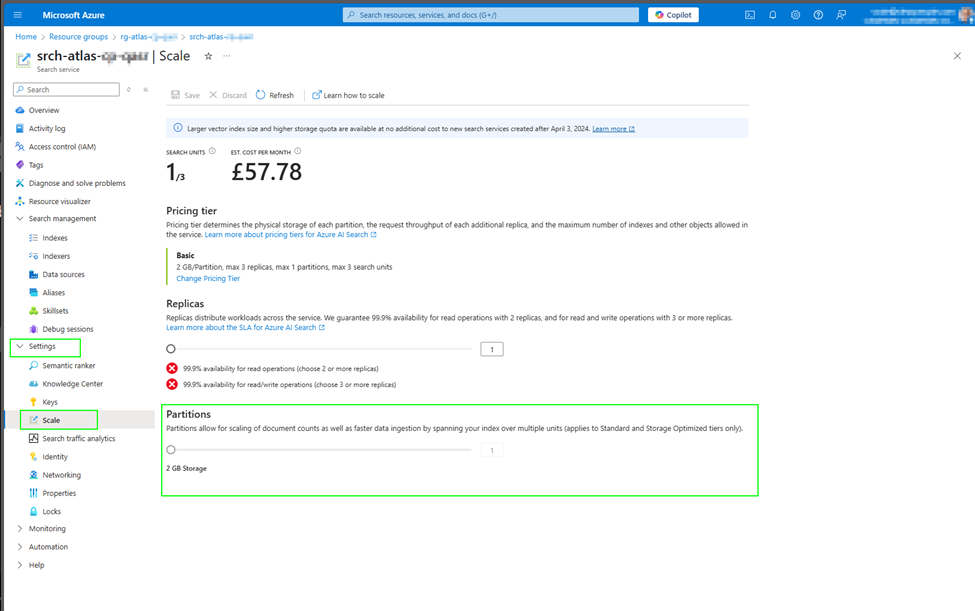Click the Discard toolbar button
Image resolution: width=975 pixels, height=611 pixels.
228,95
